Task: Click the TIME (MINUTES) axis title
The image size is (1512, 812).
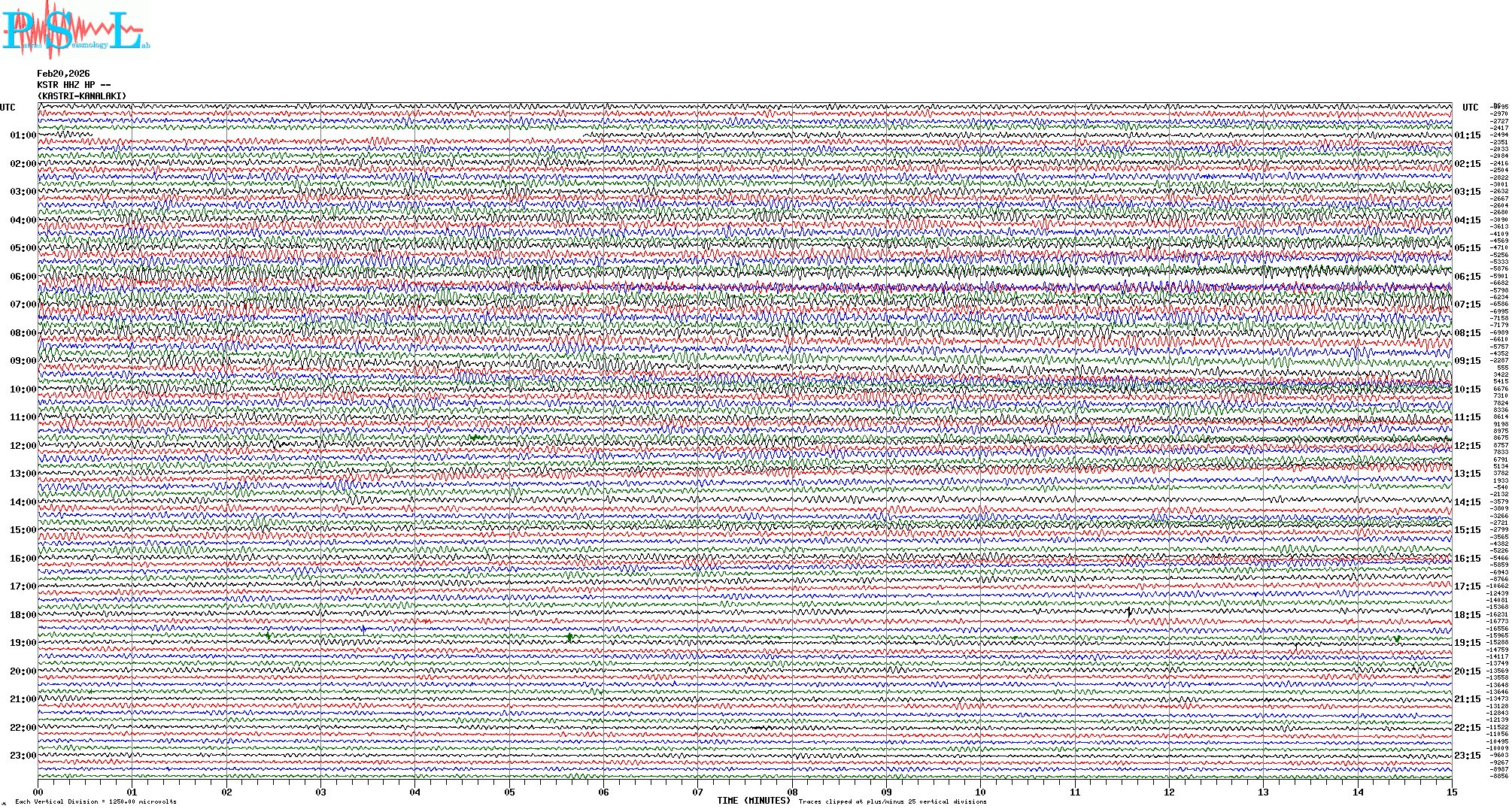Action: [754, 801]
